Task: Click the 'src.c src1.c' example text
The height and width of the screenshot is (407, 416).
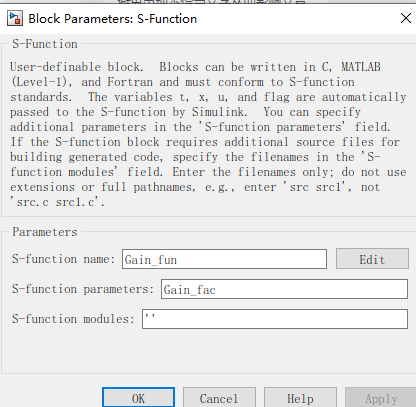Action: pos(58,202)
